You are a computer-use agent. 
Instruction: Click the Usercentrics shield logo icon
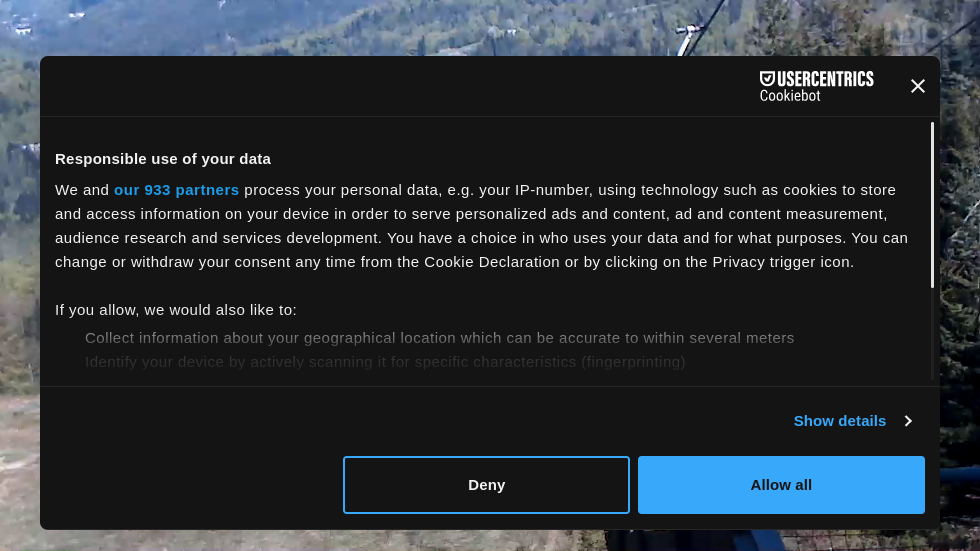767,79
